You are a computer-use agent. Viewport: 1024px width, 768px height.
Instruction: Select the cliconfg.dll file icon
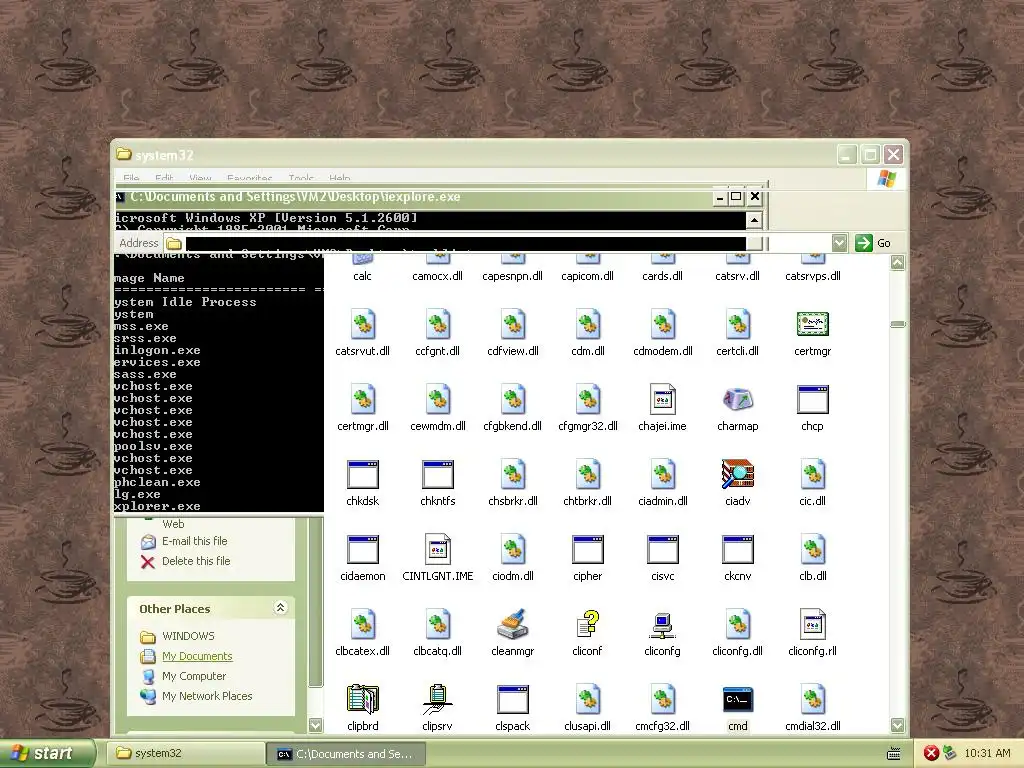pos(737,625)
